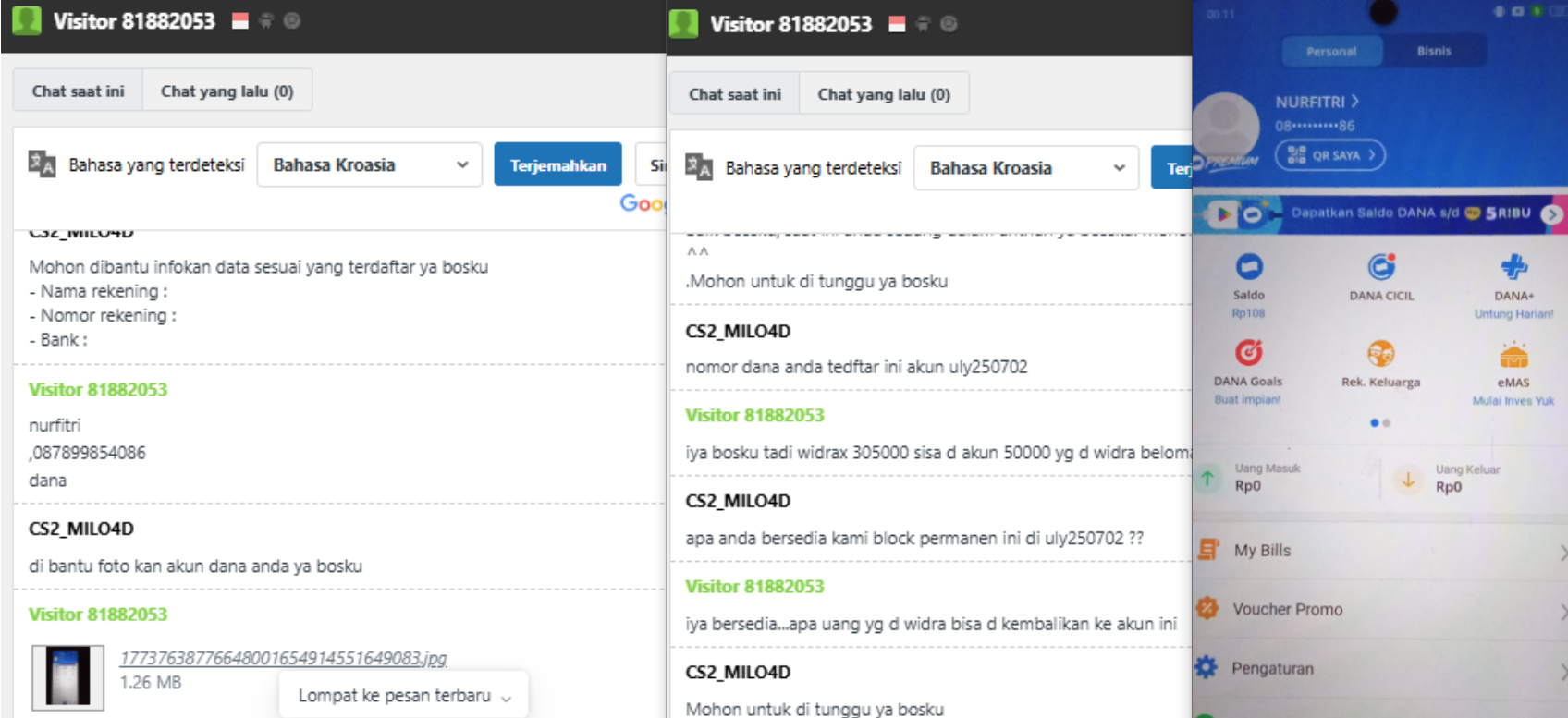Select Chat saat ini tab in middle window
Viewport: 1568px width, 718px height.
pos(734,94)
